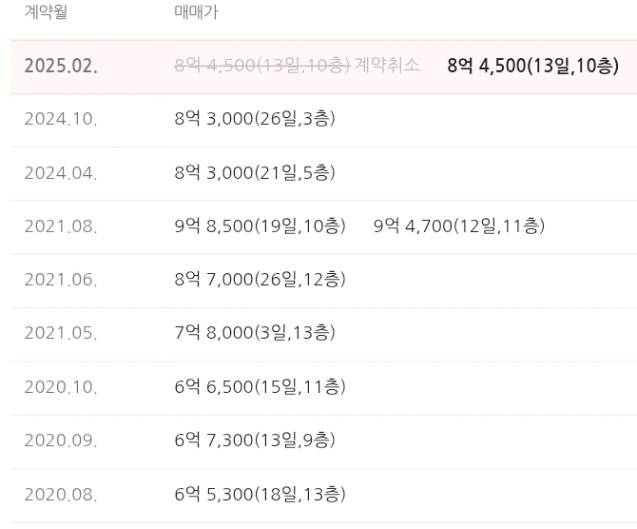This screenshot has height=529, width=637.
Task: Select the 2020.09. row date
Action: [x=61, y=441]
